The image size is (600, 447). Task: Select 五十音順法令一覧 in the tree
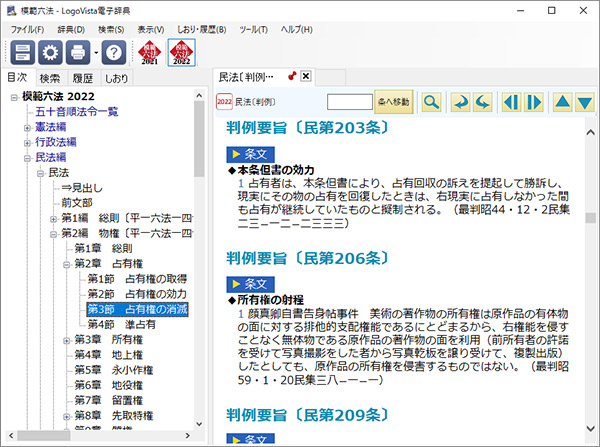coord(77,111)
